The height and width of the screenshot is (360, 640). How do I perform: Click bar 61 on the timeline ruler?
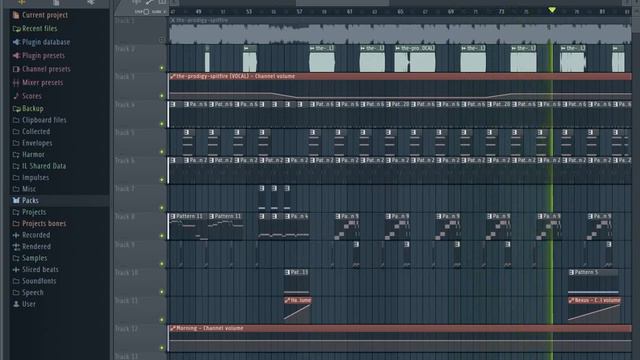[x=350, y=12]
